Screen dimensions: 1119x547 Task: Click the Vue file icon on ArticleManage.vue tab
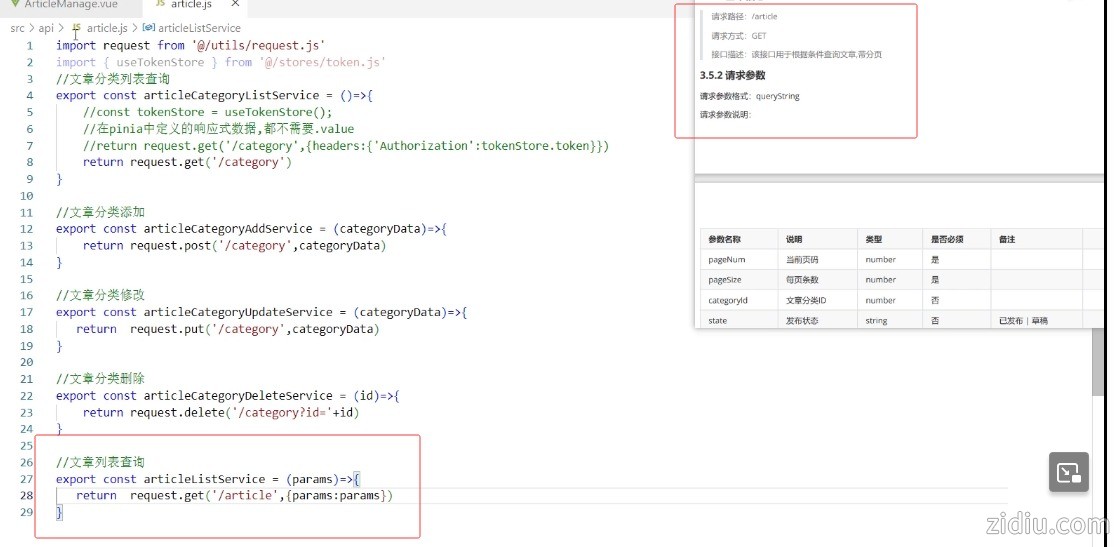[x=14, y=5]
